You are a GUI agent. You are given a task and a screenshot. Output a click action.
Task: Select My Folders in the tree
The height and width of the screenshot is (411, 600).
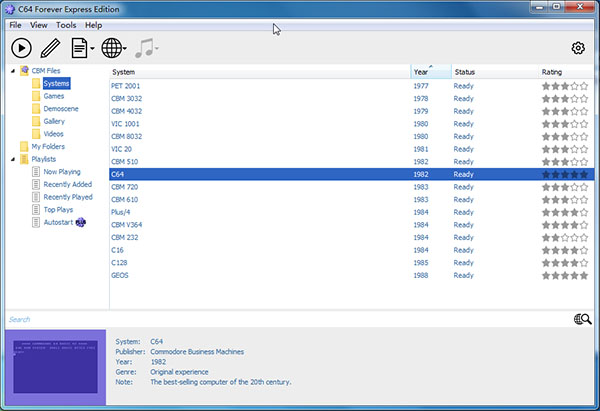(x=48, y=147)
